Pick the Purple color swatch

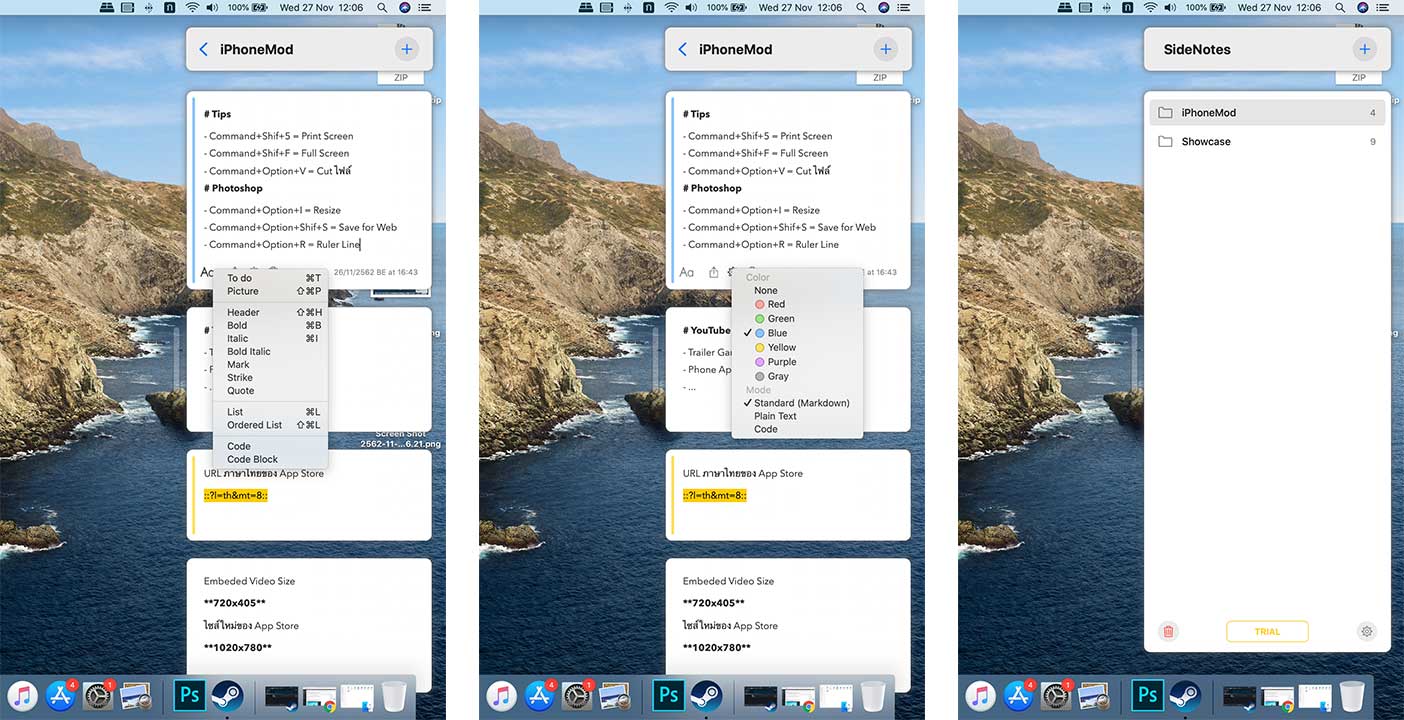click(781, 362)
